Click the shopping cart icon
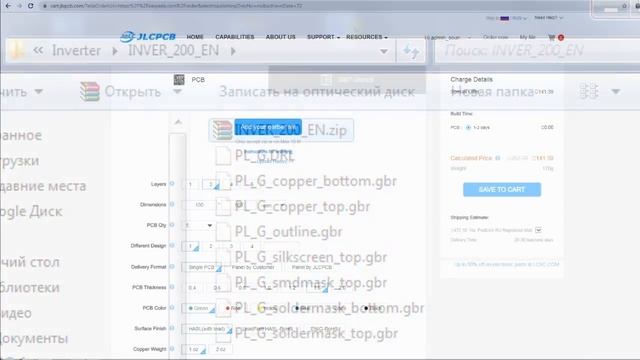Viewport: 640px width, 360px height. click(551, 37)
